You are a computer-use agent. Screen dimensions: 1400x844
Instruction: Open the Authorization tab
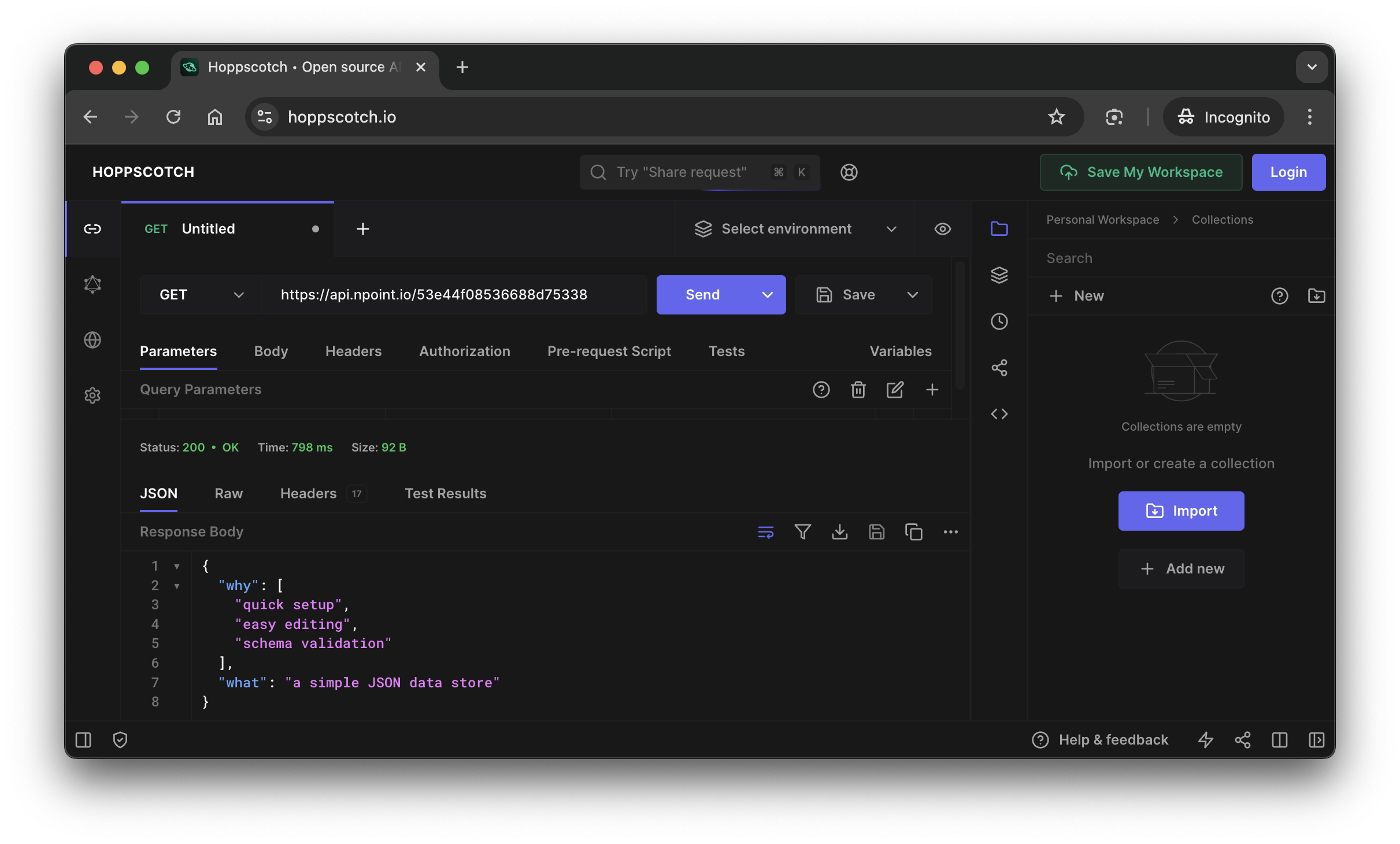pos(465,351)
